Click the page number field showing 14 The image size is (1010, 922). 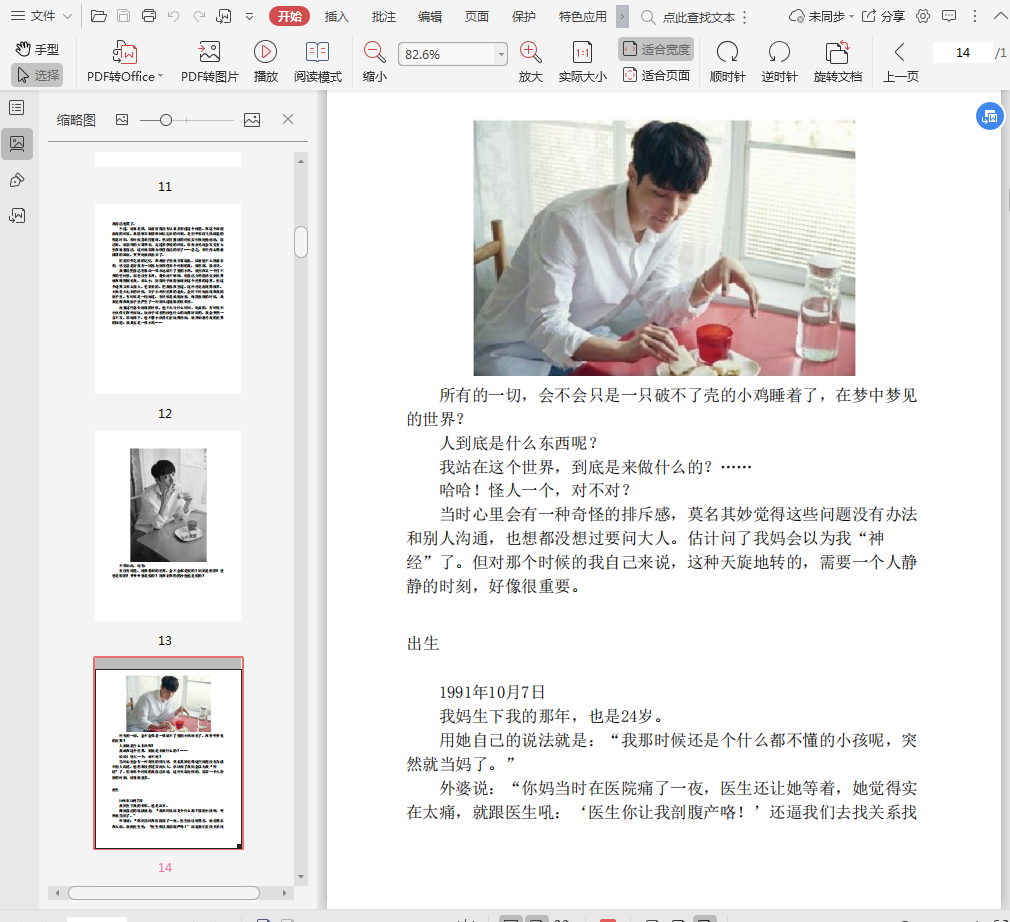pos(962,53)
